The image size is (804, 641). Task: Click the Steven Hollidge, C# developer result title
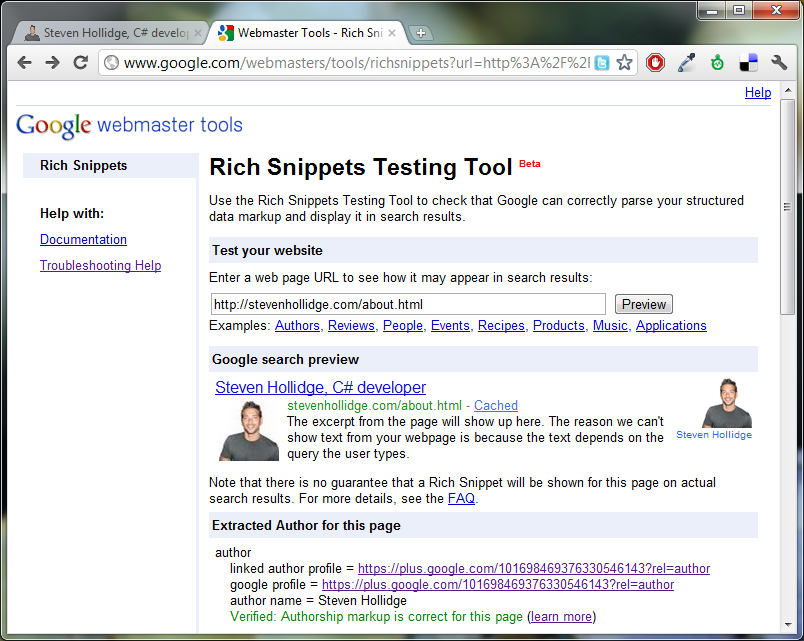(320, 387)
